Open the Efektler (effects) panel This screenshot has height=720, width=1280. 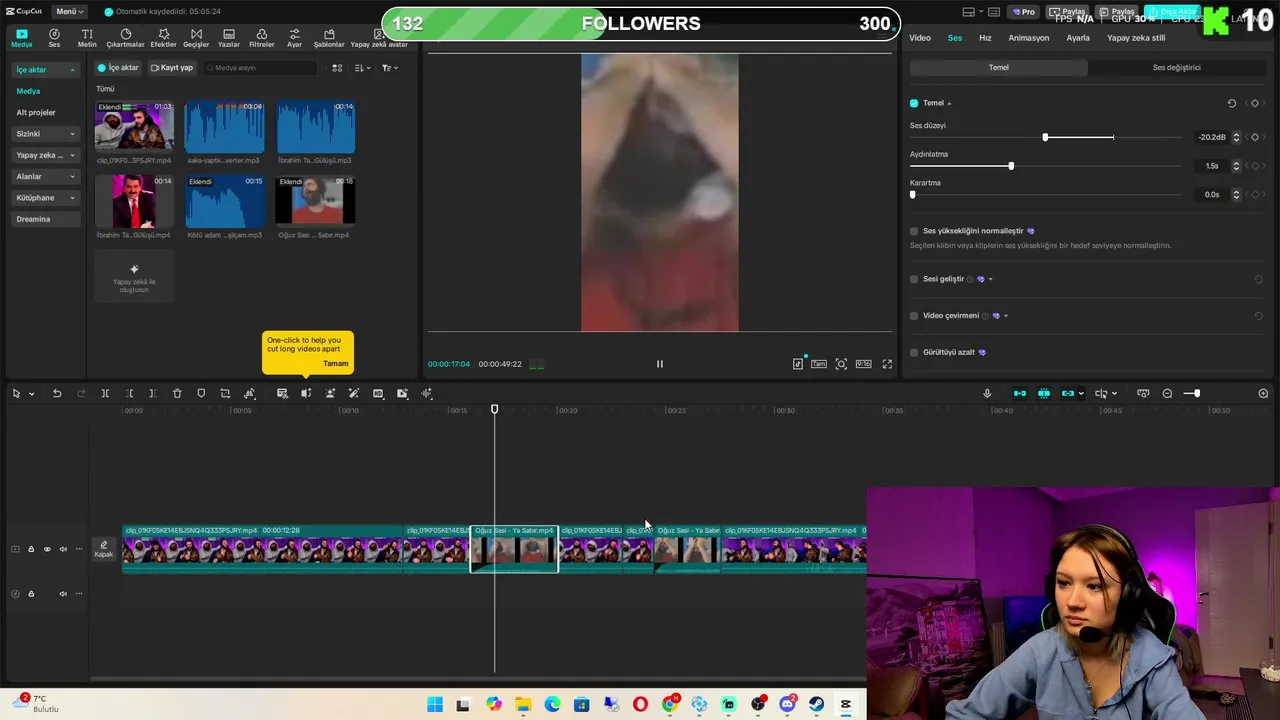[x=163, y=38]
